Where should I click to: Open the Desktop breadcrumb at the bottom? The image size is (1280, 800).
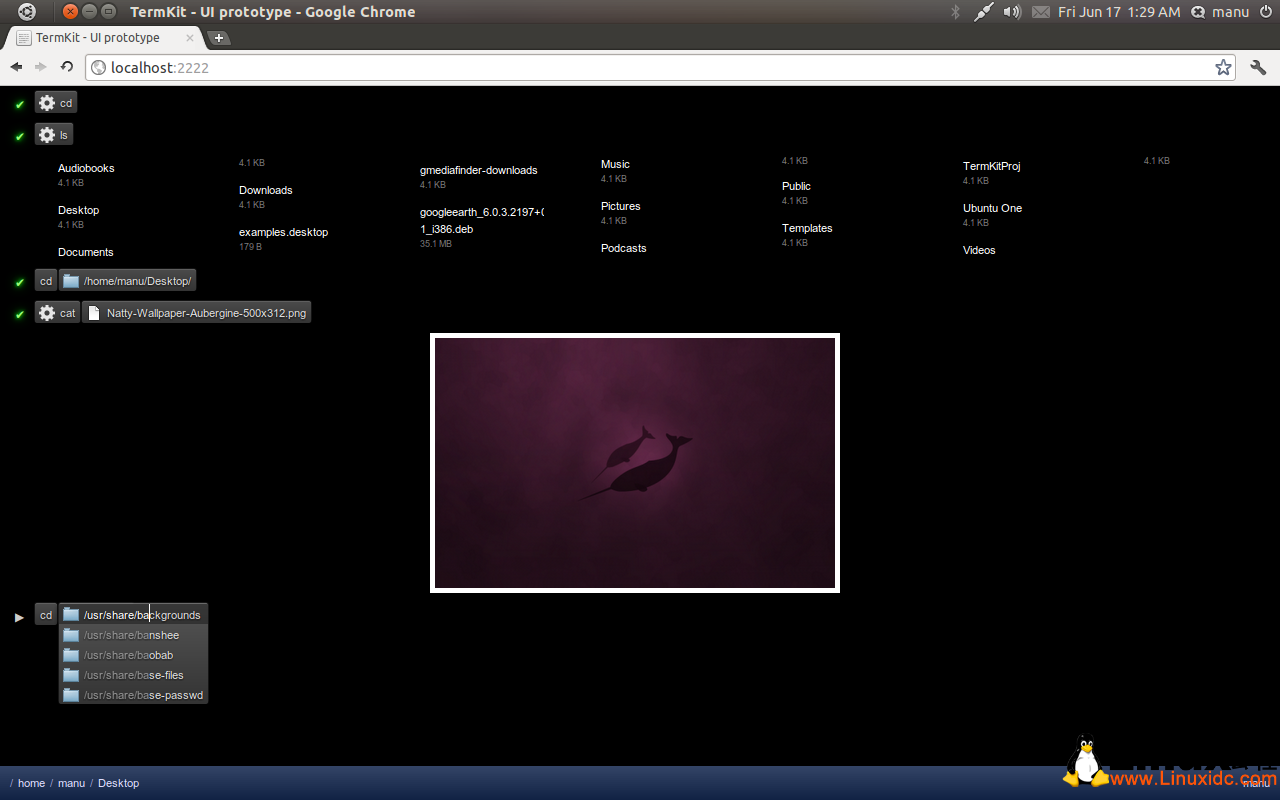[118, 783]
